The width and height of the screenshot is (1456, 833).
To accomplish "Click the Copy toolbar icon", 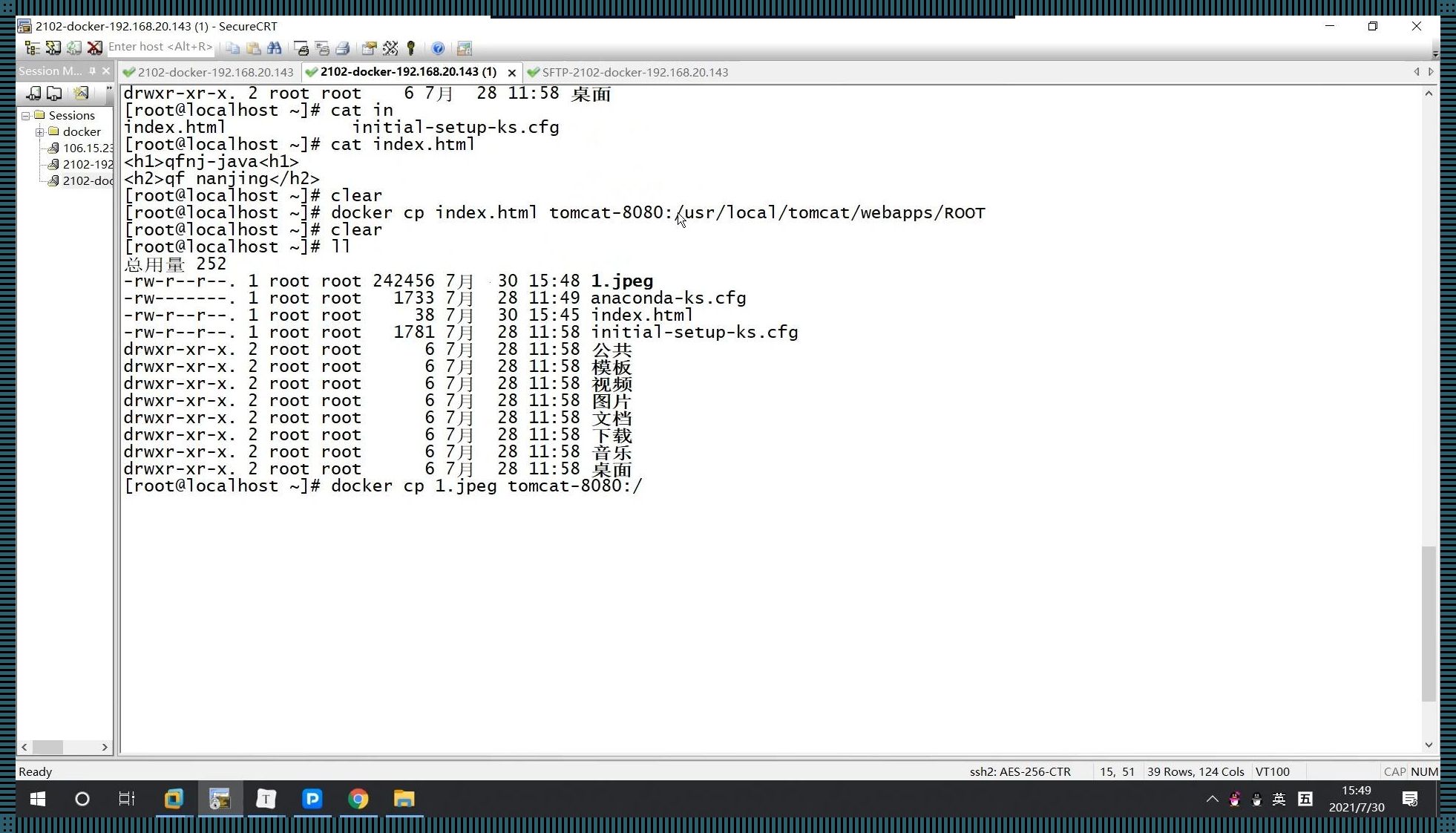I will [x=233, y=48].
